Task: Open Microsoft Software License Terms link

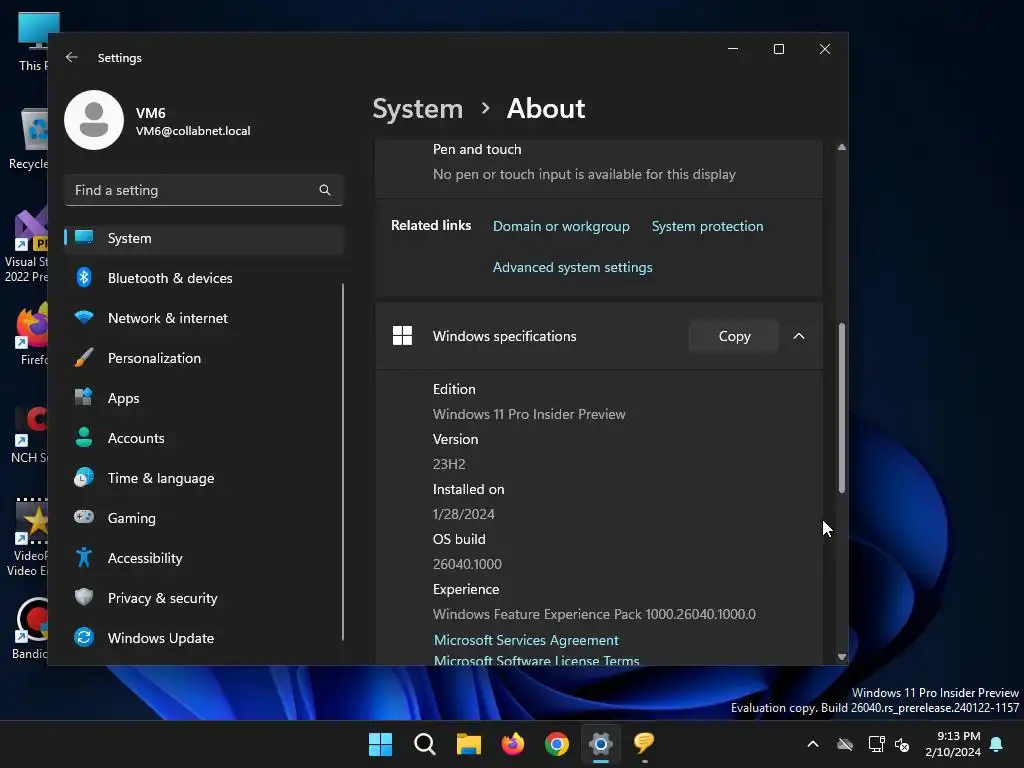Action: pyautogui.click(x=536, y=660)
